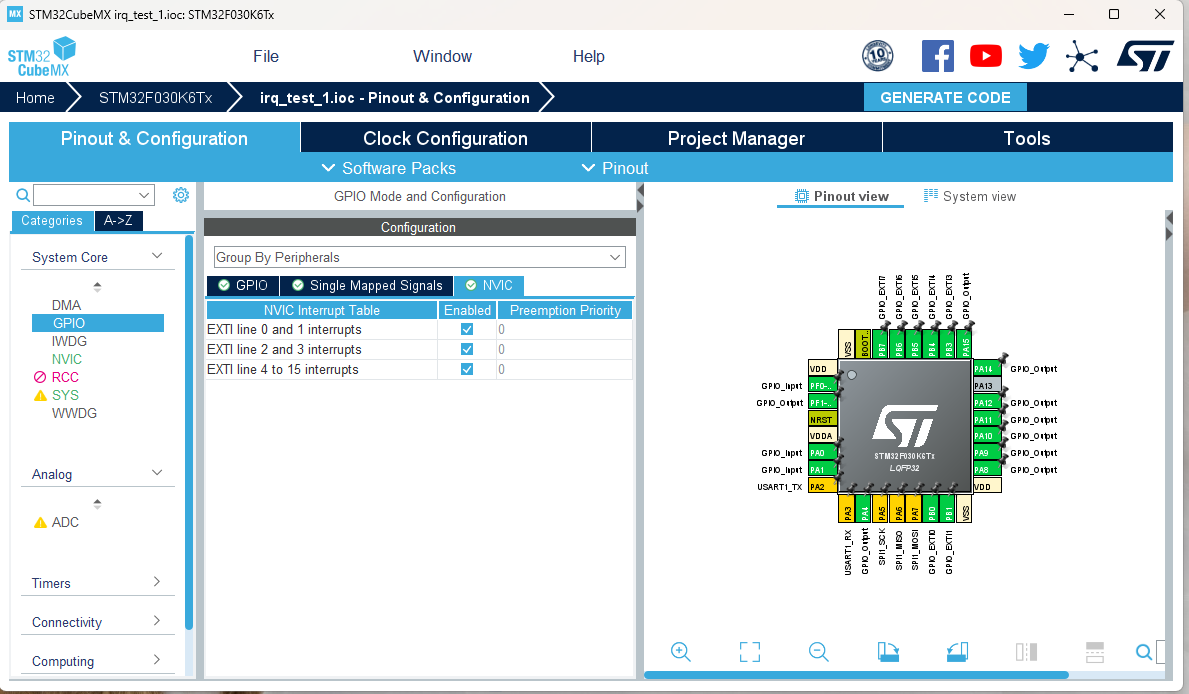Rotate the chip clockwise
The image size is (1189, 694).
(x=888, y=652)
